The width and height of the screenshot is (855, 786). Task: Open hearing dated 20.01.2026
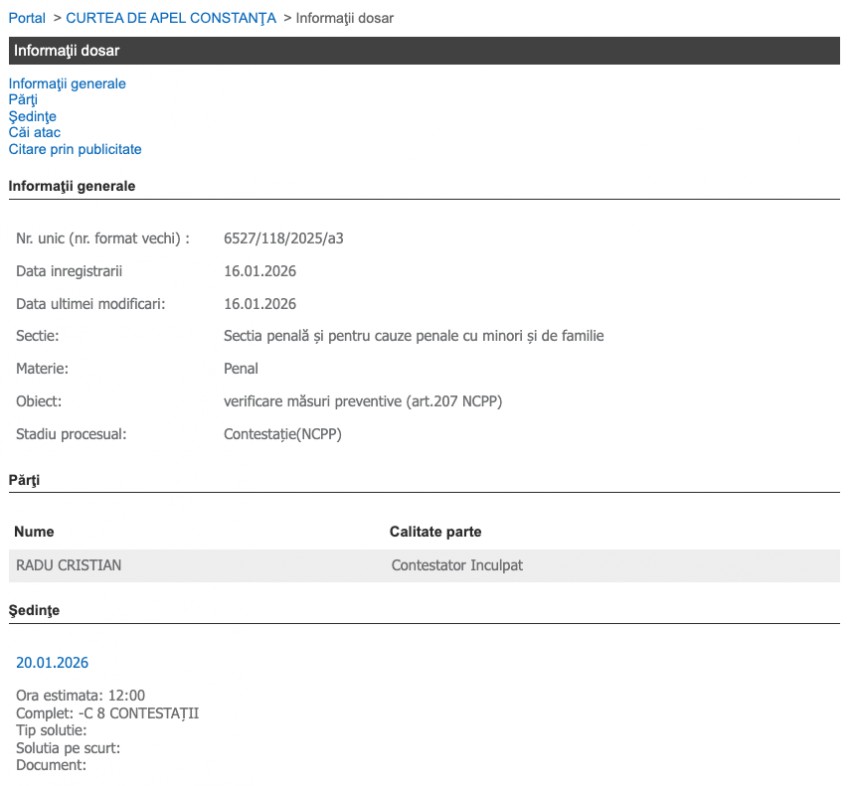(x=52, y=662)
